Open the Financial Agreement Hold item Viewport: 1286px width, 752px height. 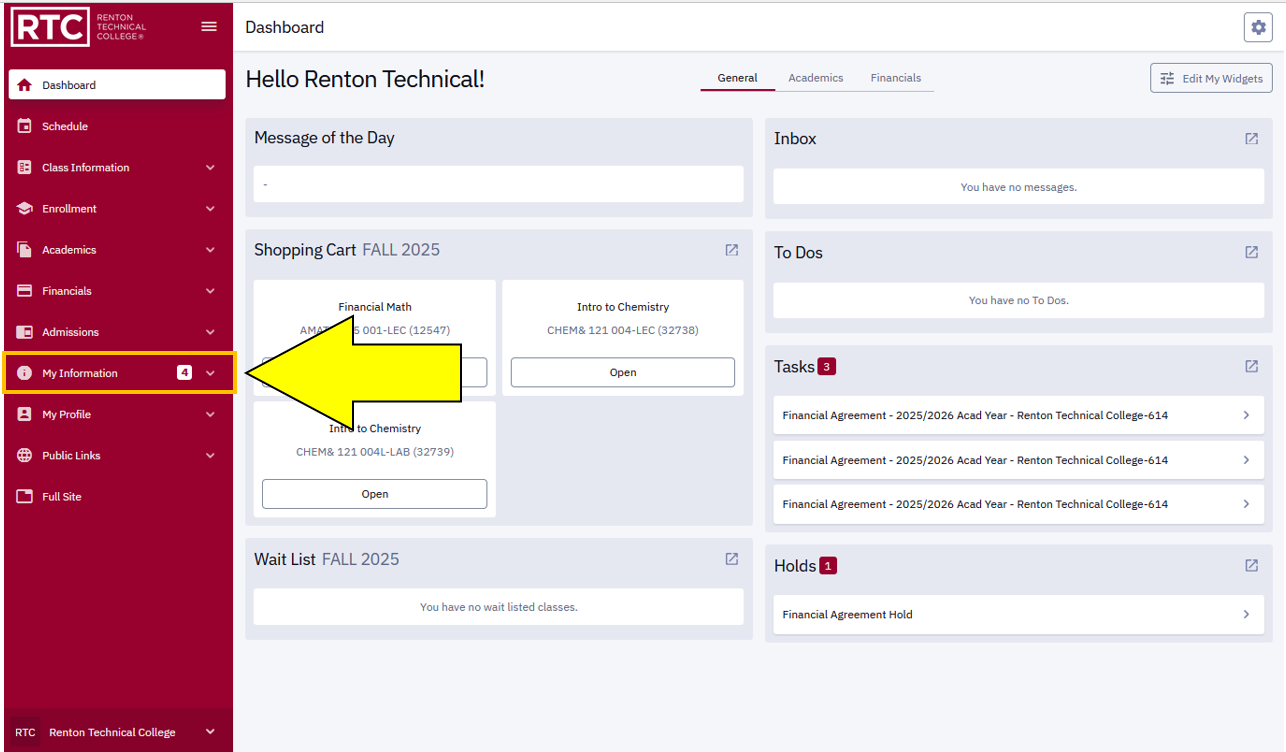point(1017,615)
